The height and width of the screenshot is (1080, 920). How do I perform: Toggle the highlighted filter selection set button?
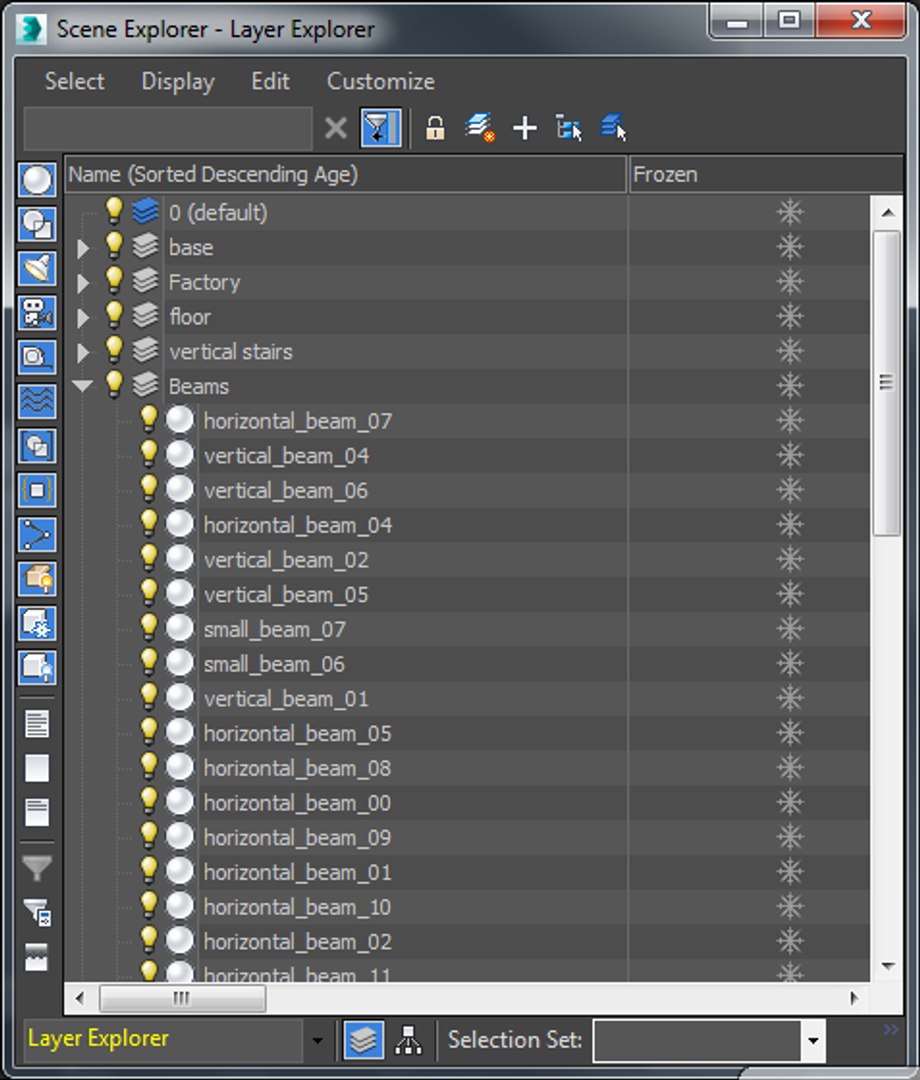coord(380,128)
